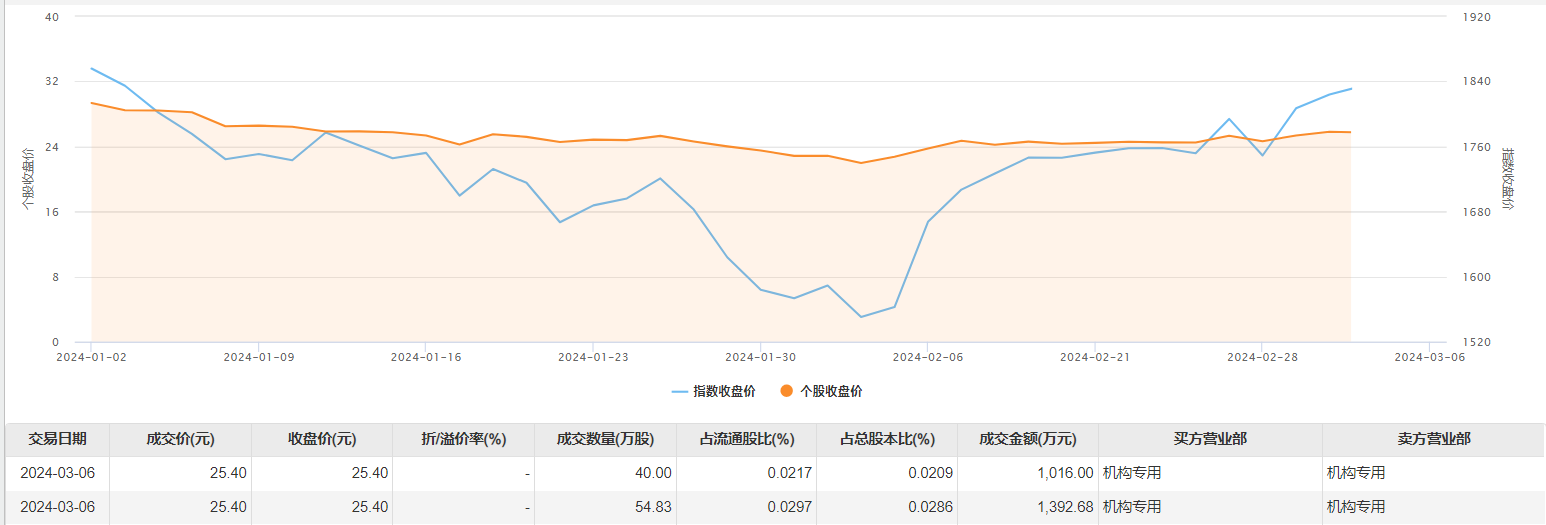Click the 成交金额(万元) column header
1546x525 pixels.
pyautogui.click(x=1028, y=439)
